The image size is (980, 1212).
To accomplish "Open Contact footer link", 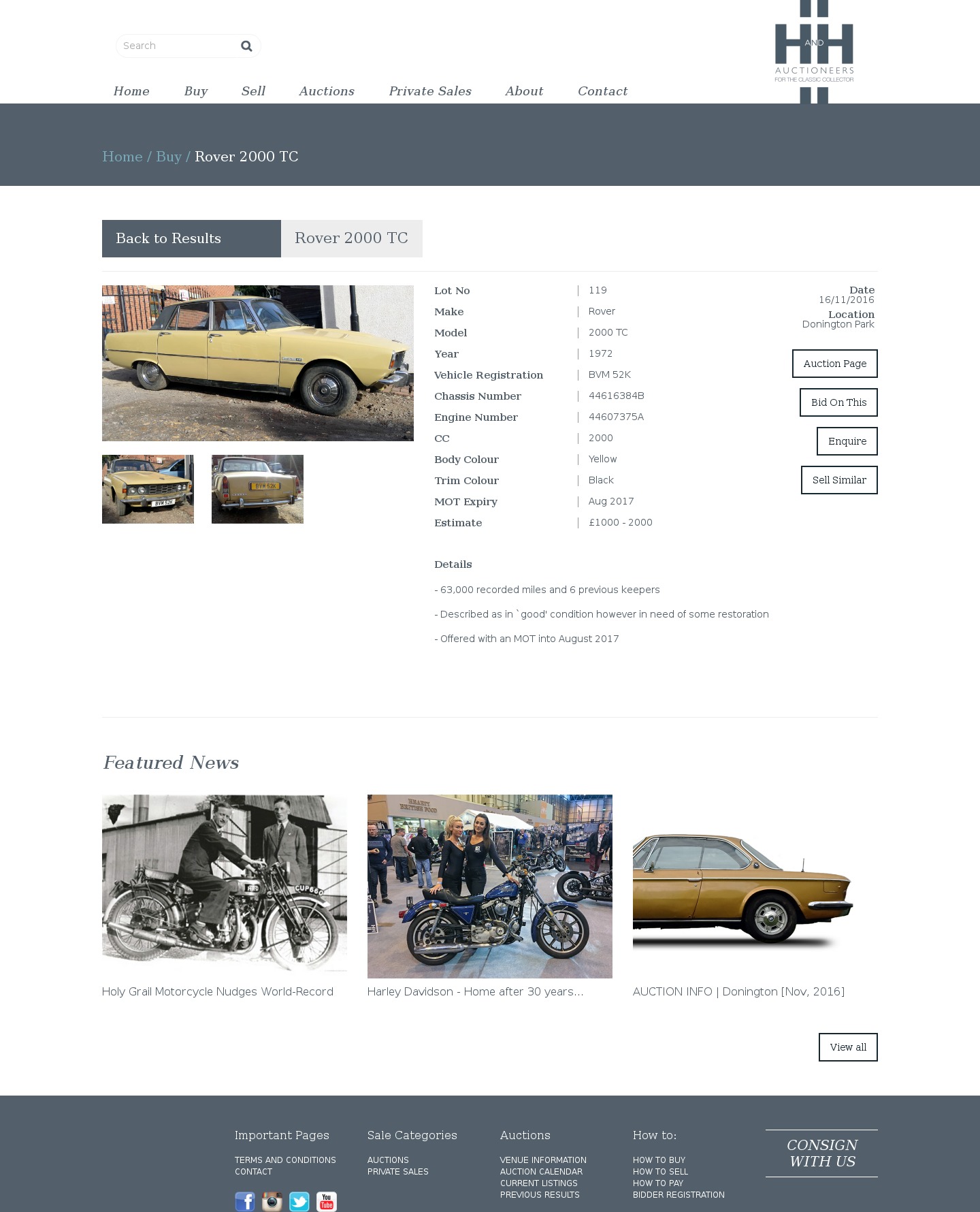I will coord(253,1172).
